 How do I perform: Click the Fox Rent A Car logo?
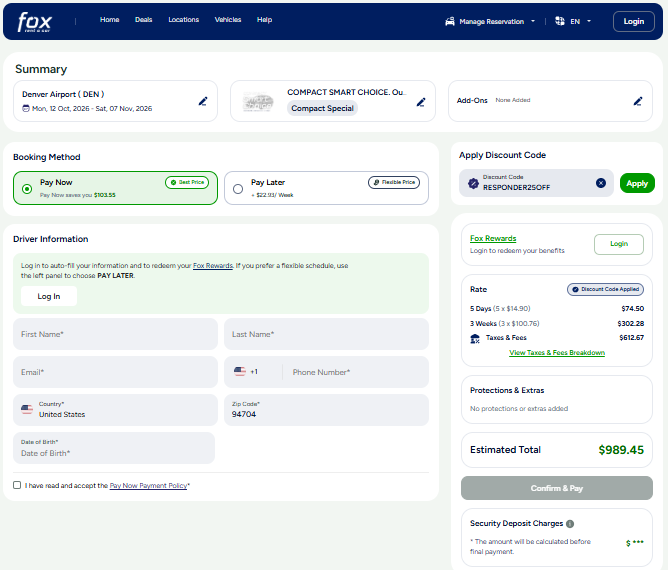click(x=35, y=22)
